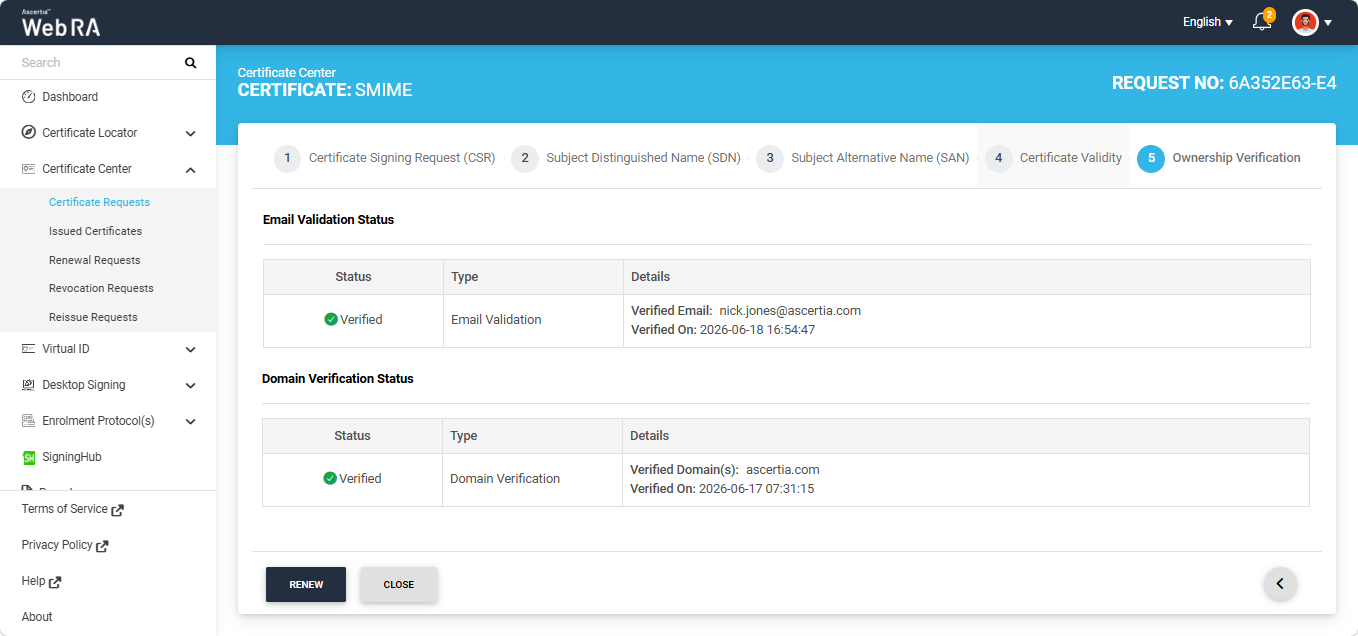Screen dimensions: 1358x636
Task: Open the English language dropdown
Action: (1207, 22)
